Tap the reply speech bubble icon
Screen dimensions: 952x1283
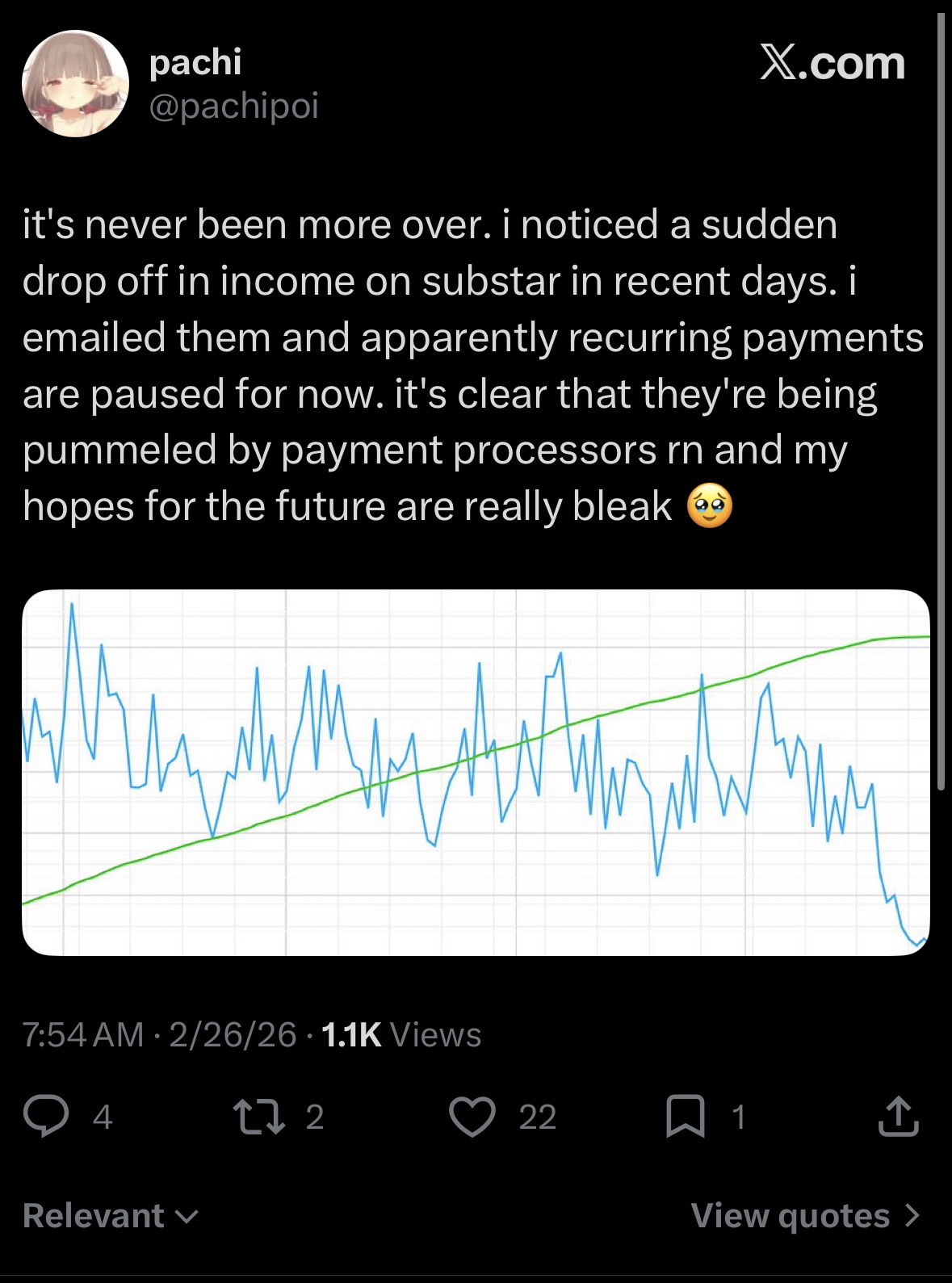tap(45, 1117)
